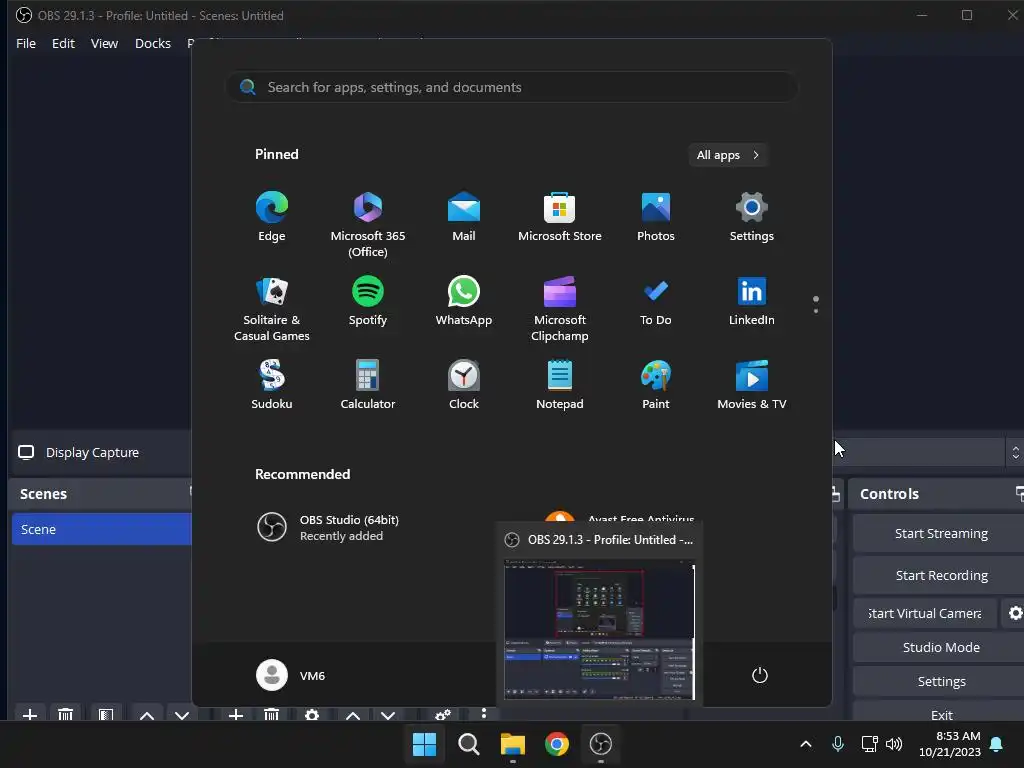1024x768 pixels.
Task: Click Start Recording in OBS Controls
Action: coord(940,575)
